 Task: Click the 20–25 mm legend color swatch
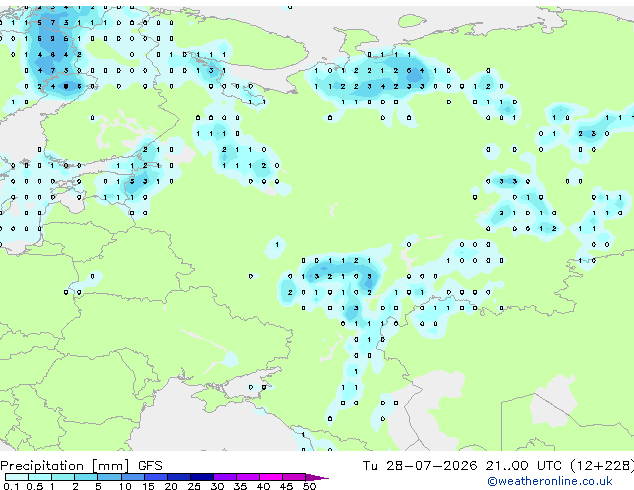click(x=179, y=477)
